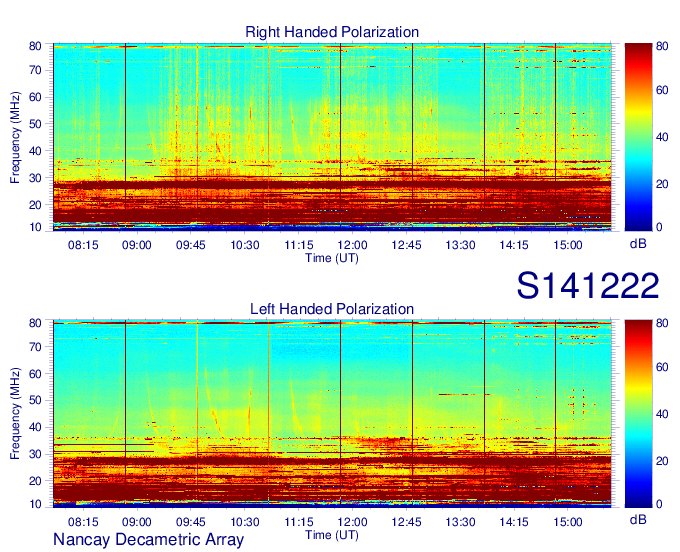Click "11:15" time tick under Left Handed plot
This screenshot has width=680, height=552.
point(299,522)
